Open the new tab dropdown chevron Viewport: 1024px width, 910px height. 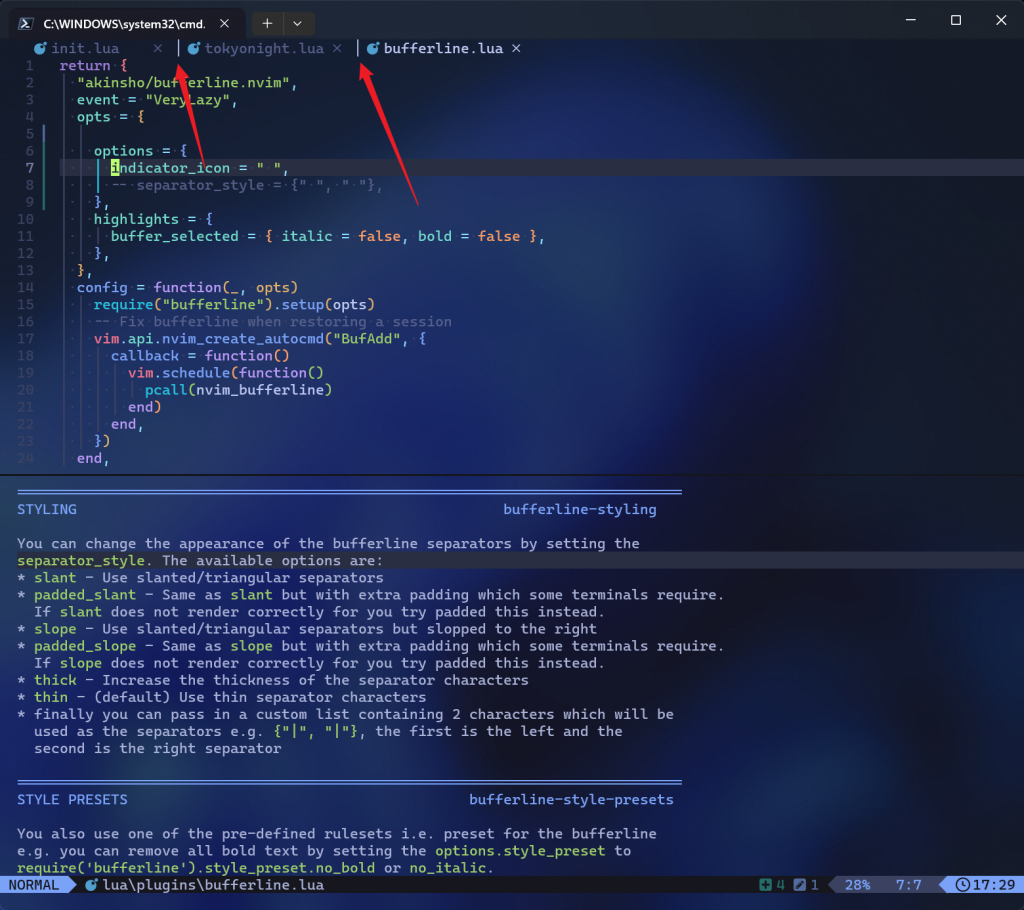pos(299,21)
